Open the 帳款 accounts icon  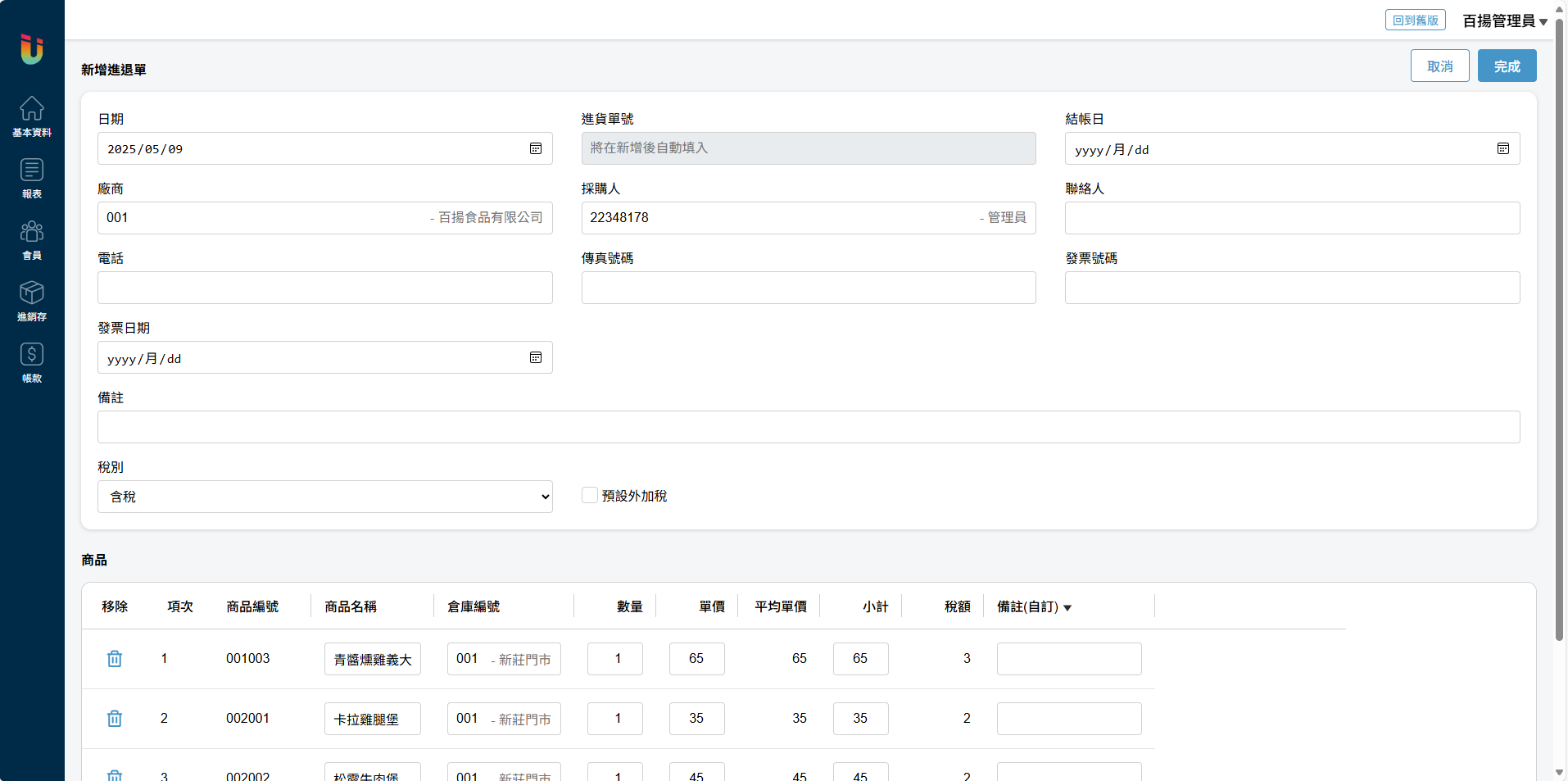[32, 362]
